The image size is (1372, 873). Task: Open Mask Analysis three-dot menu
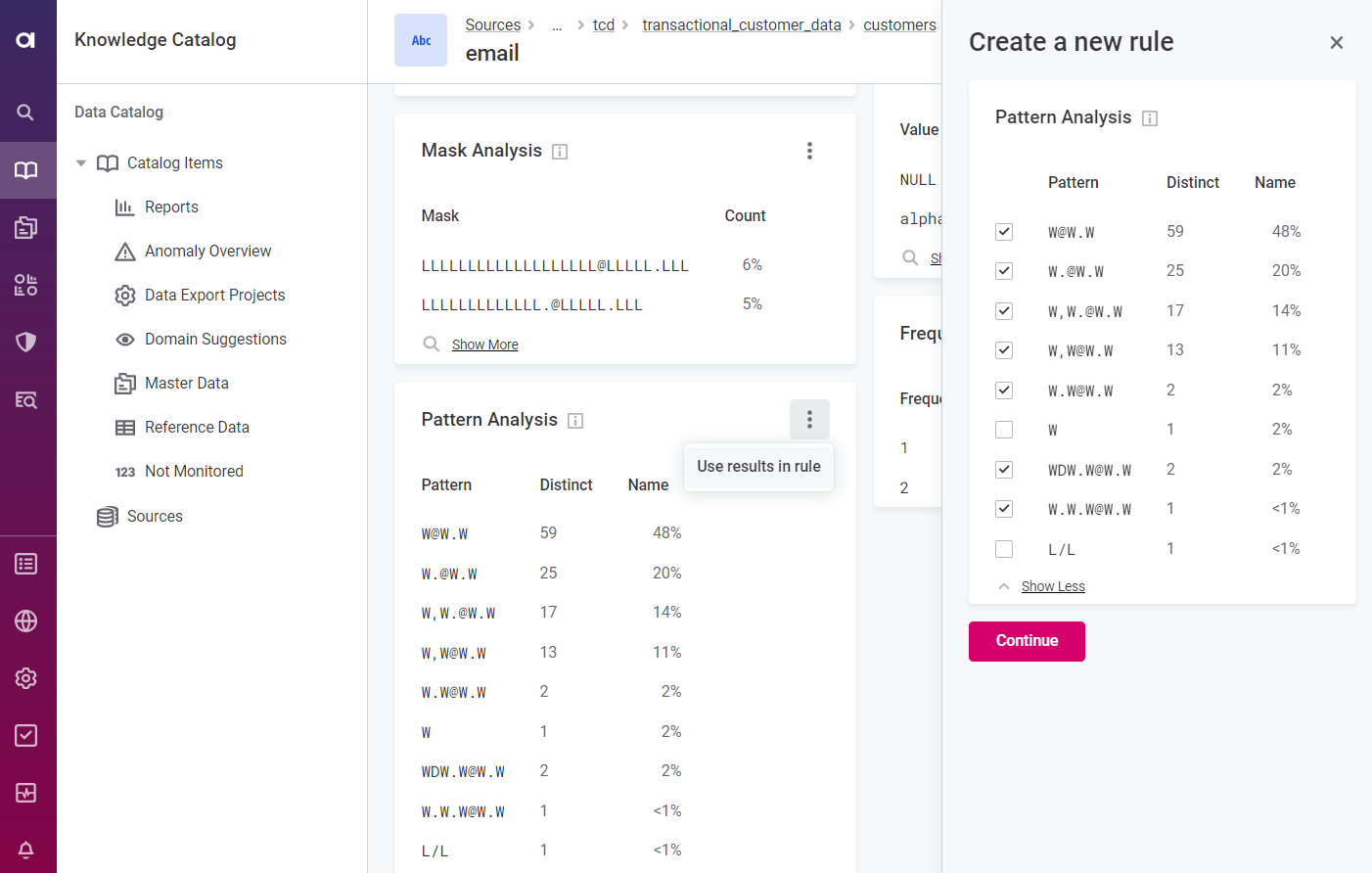point(809,151)
